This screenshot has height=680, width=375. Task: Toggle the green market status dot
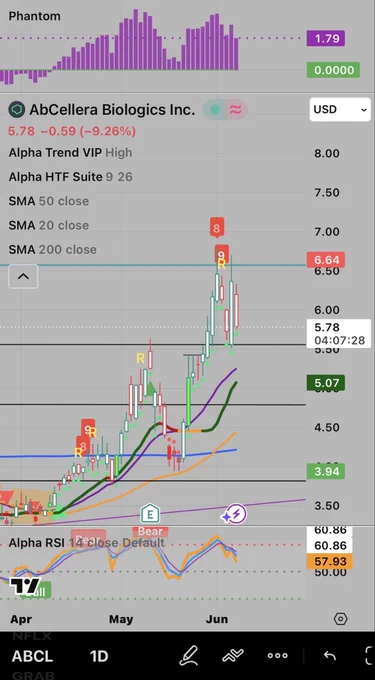pos(215,110)
